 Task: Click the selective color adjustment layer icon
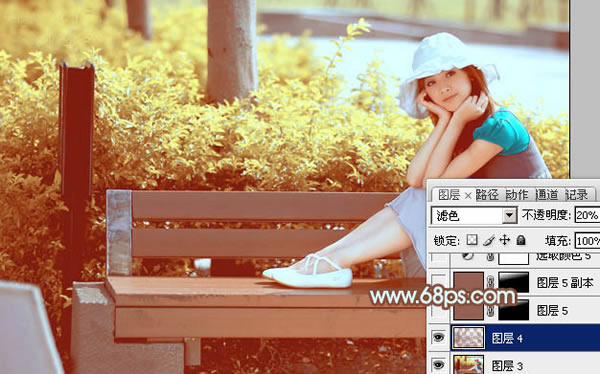pyautogui.click(x=468, y=256)
